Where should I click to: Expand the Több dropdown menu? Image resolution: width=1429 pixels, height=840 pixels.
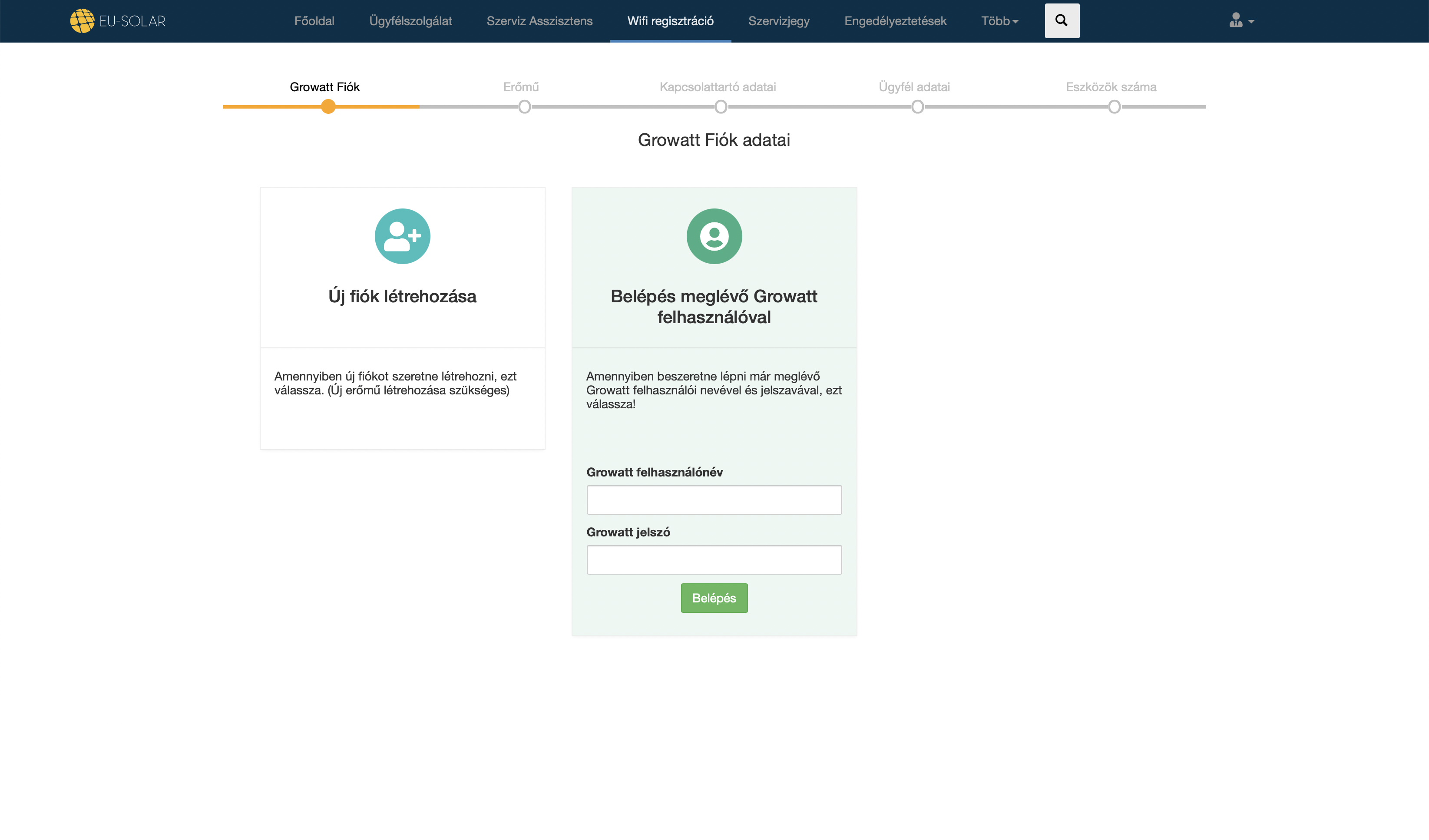pyautogui.click(x=999, y=21)
